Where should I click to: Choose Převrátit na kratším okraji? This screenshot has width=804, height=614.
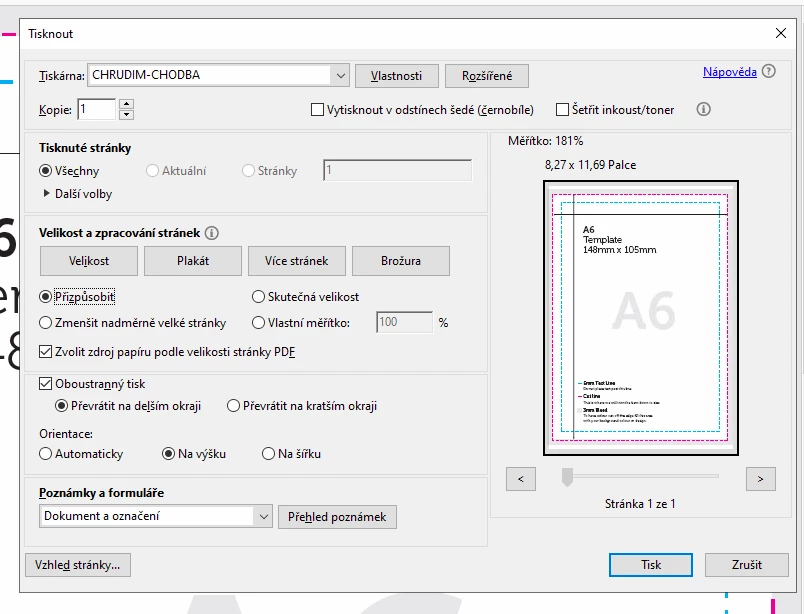point(233,406)
